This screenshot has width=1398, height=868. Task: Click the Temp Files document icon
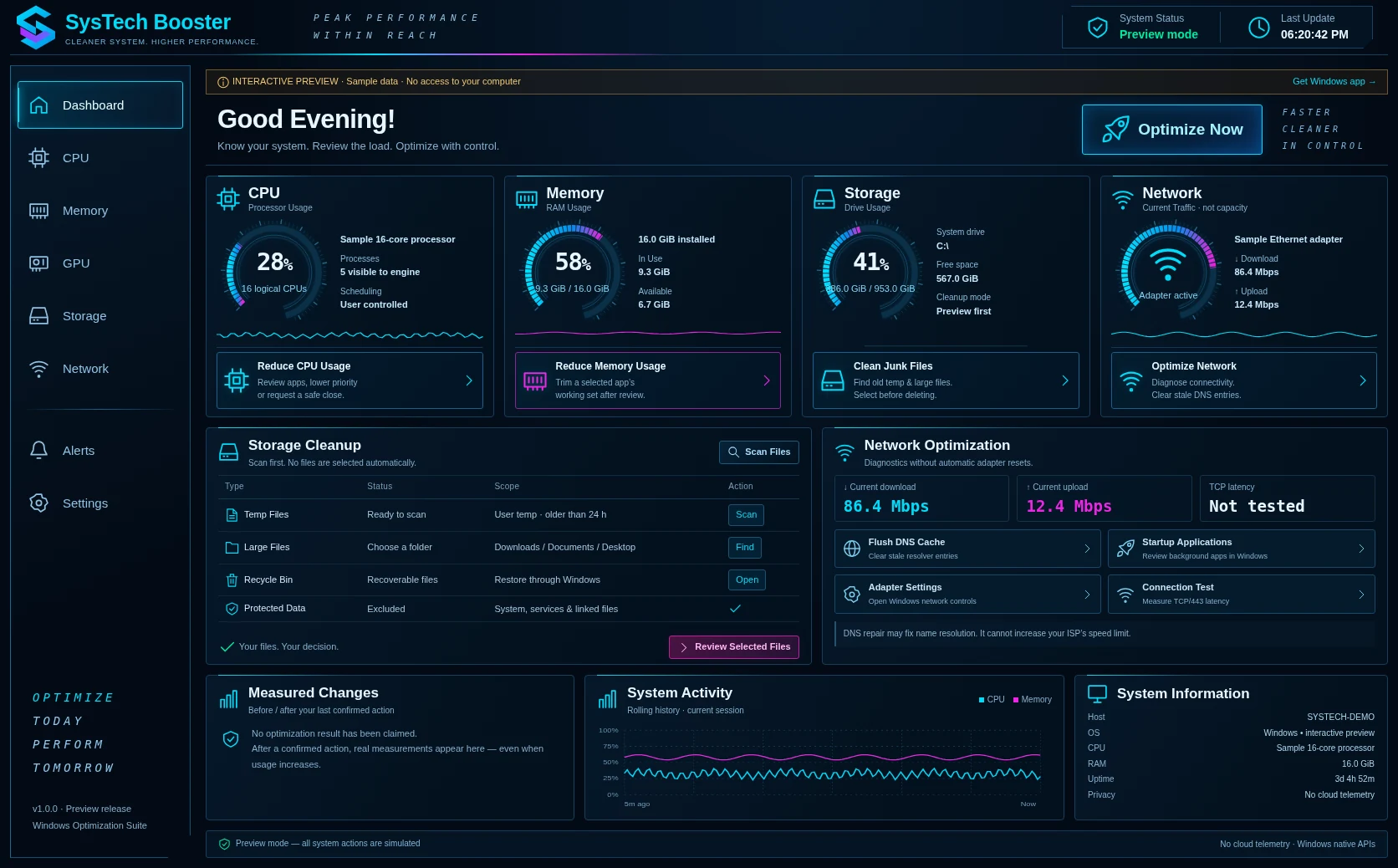[x=232, y=515]
